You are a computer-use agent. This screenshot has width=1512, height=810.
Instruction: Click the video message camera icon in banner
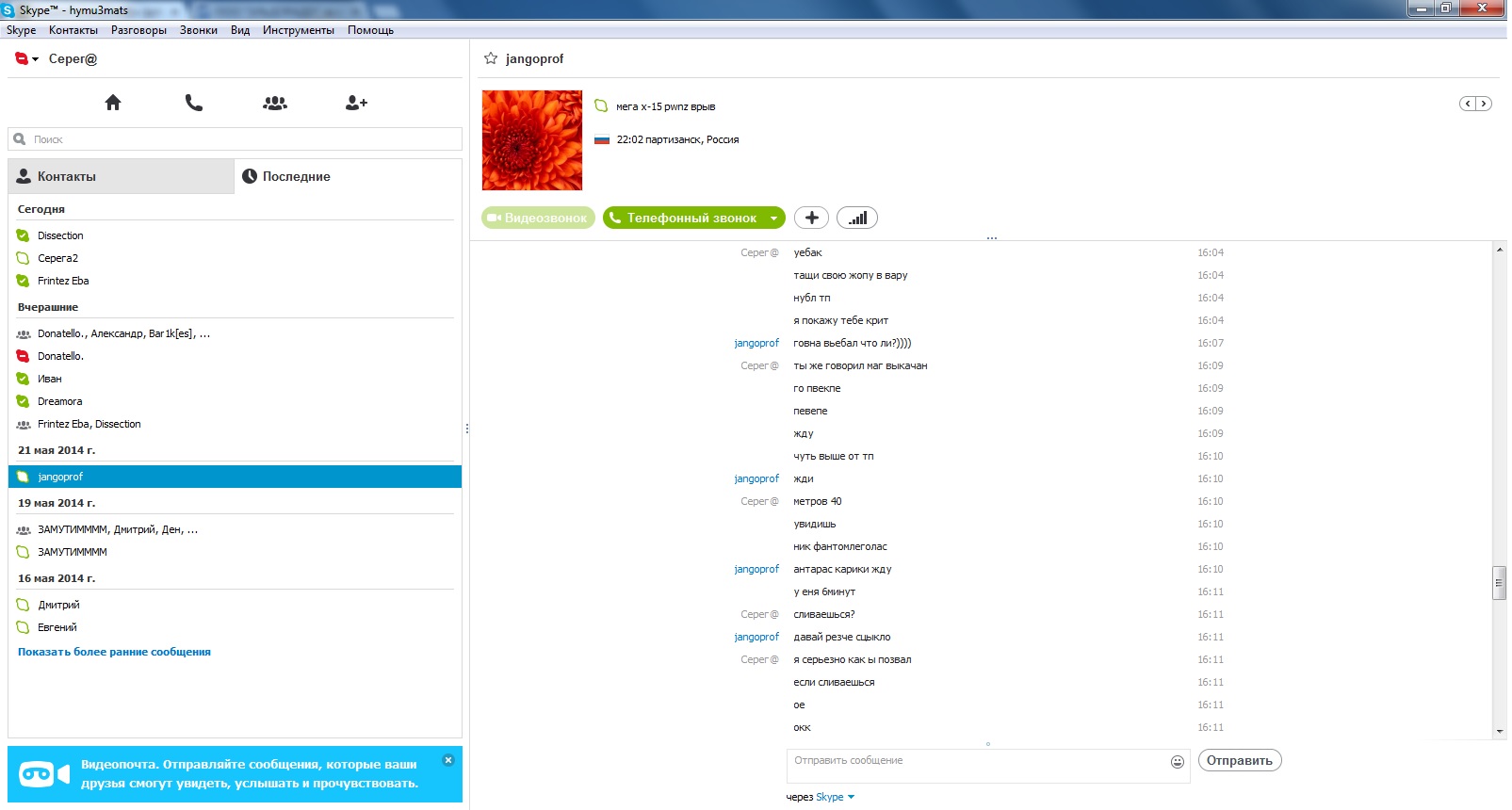click(x=44, y=774)
